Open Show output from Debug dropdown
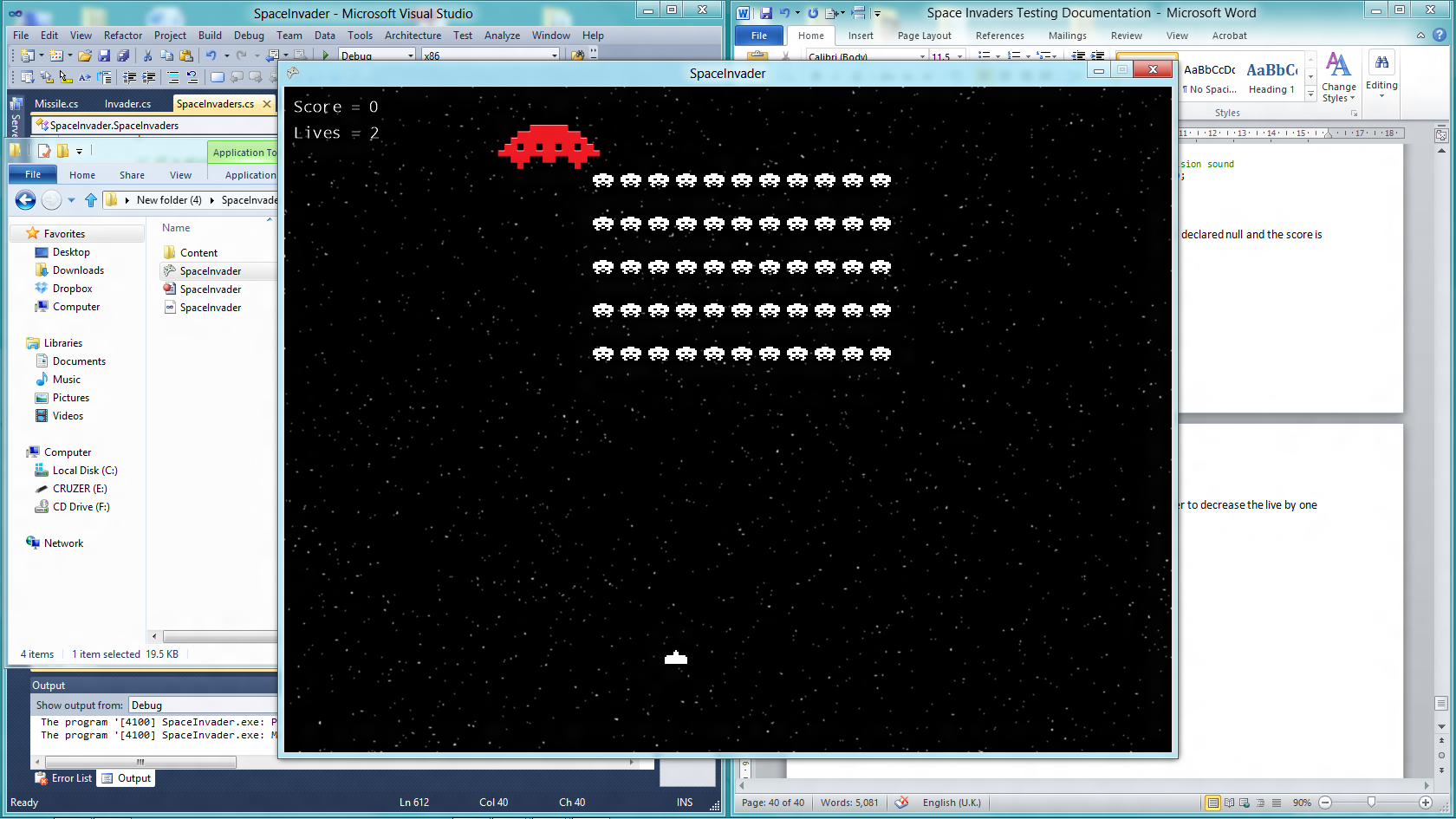The image size is (1456, 819). 203,705
